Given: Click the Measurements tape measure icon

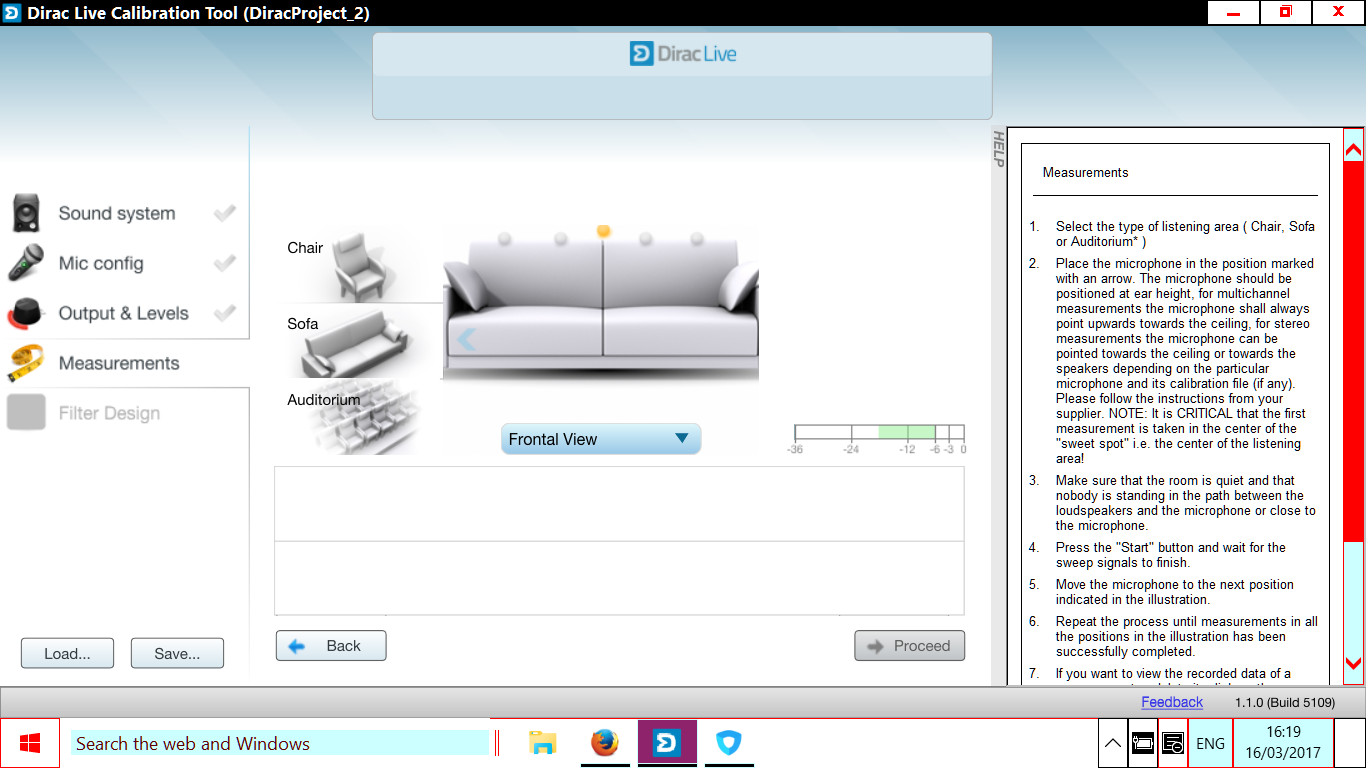Looking at the screenshot, I should [27, 363].
